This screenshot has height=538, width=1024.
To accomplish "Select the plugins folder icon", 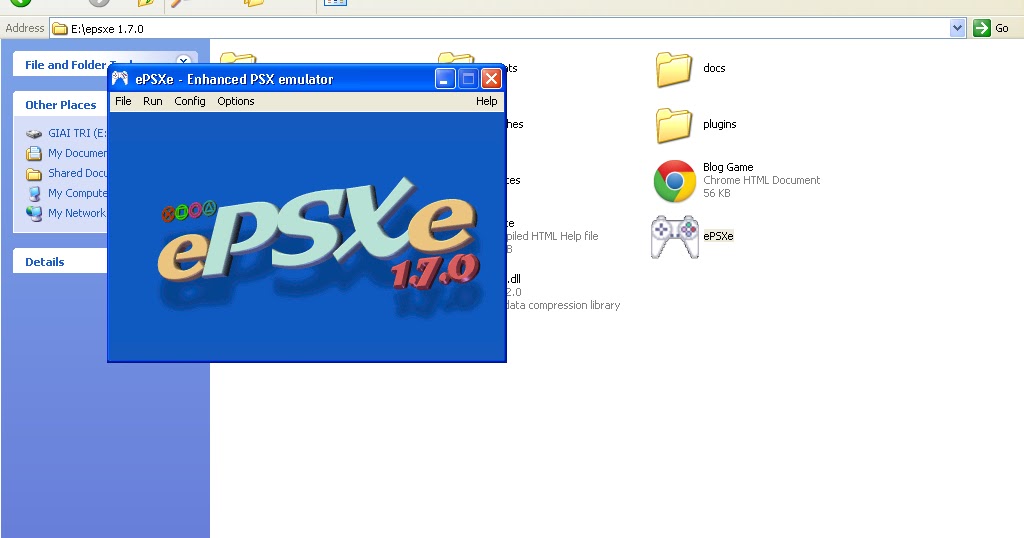I will coord(674,125).
